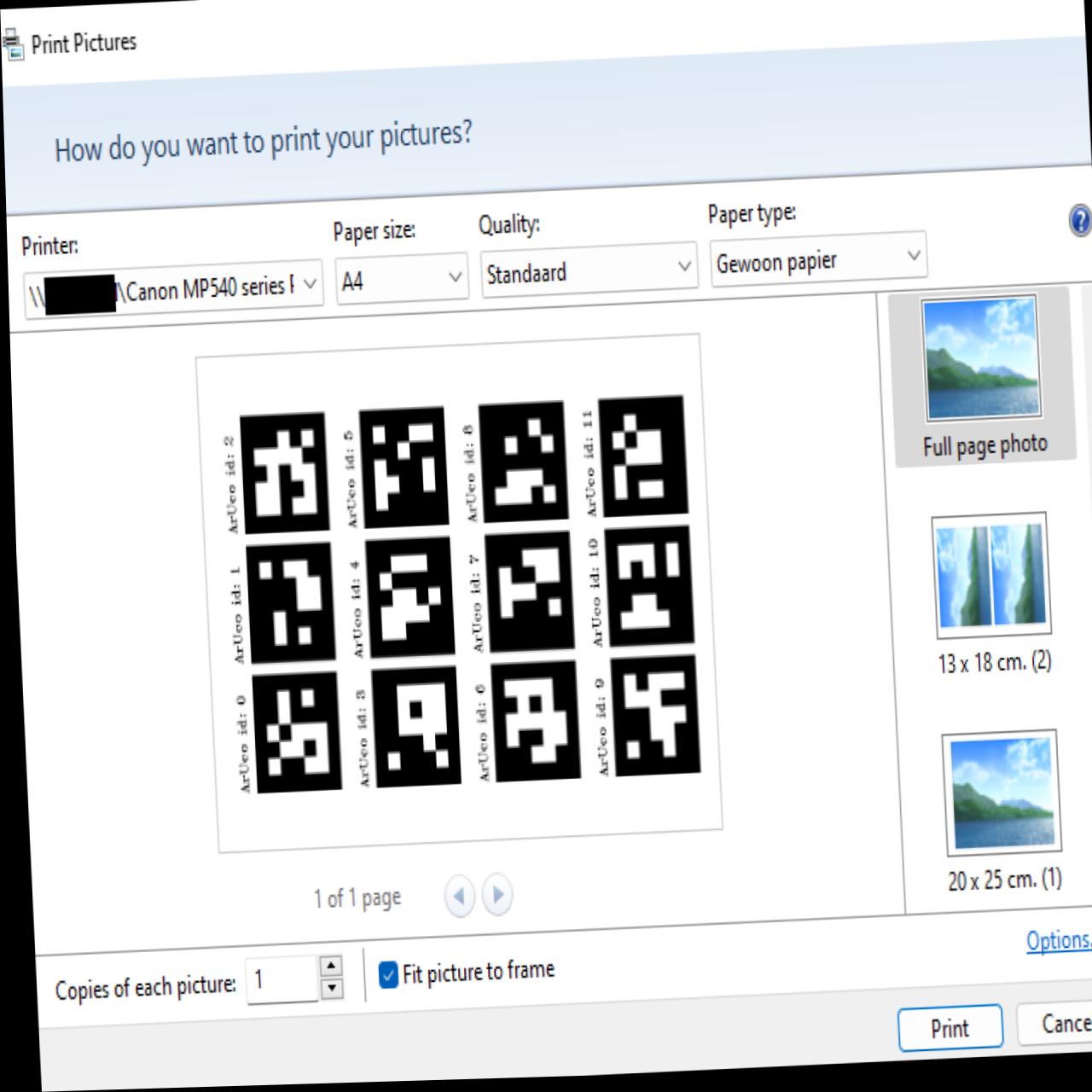Click the 'Paper size:' label
Viewport: 1092px width, 1092px height.
374,231
